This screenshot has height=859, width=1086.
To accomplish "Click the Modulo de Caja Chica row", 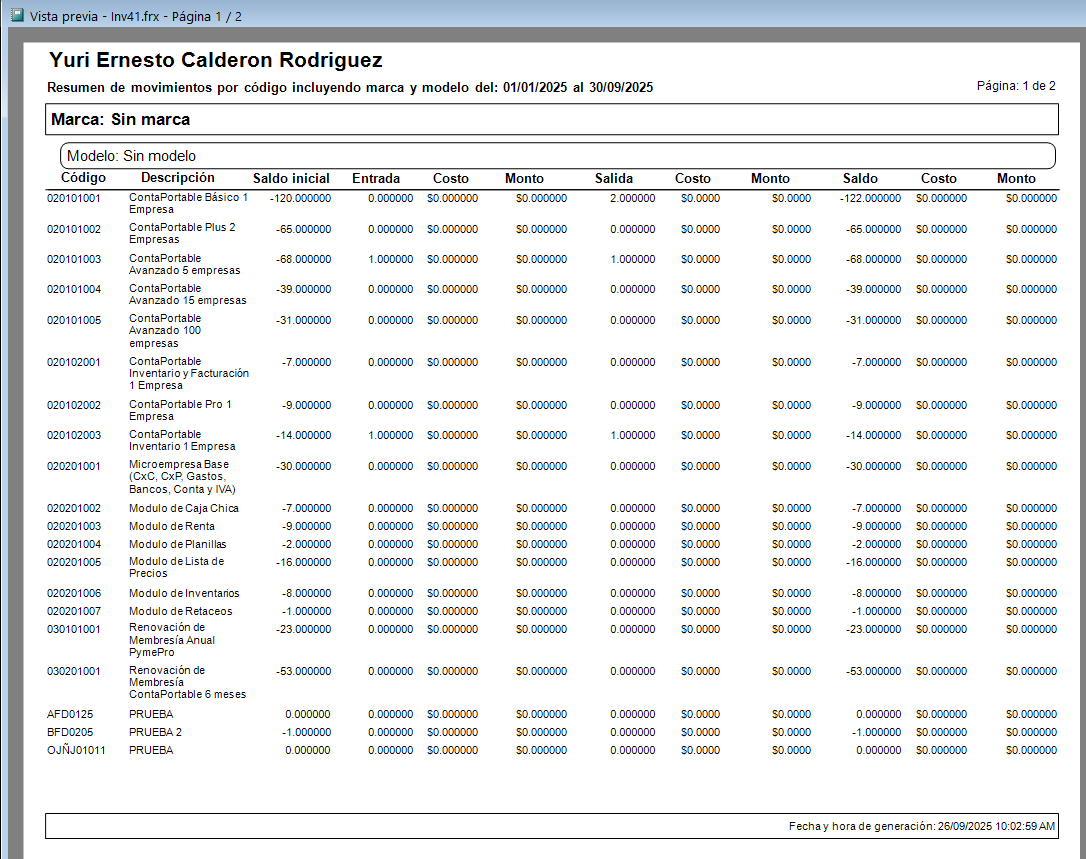I will 552,508.
